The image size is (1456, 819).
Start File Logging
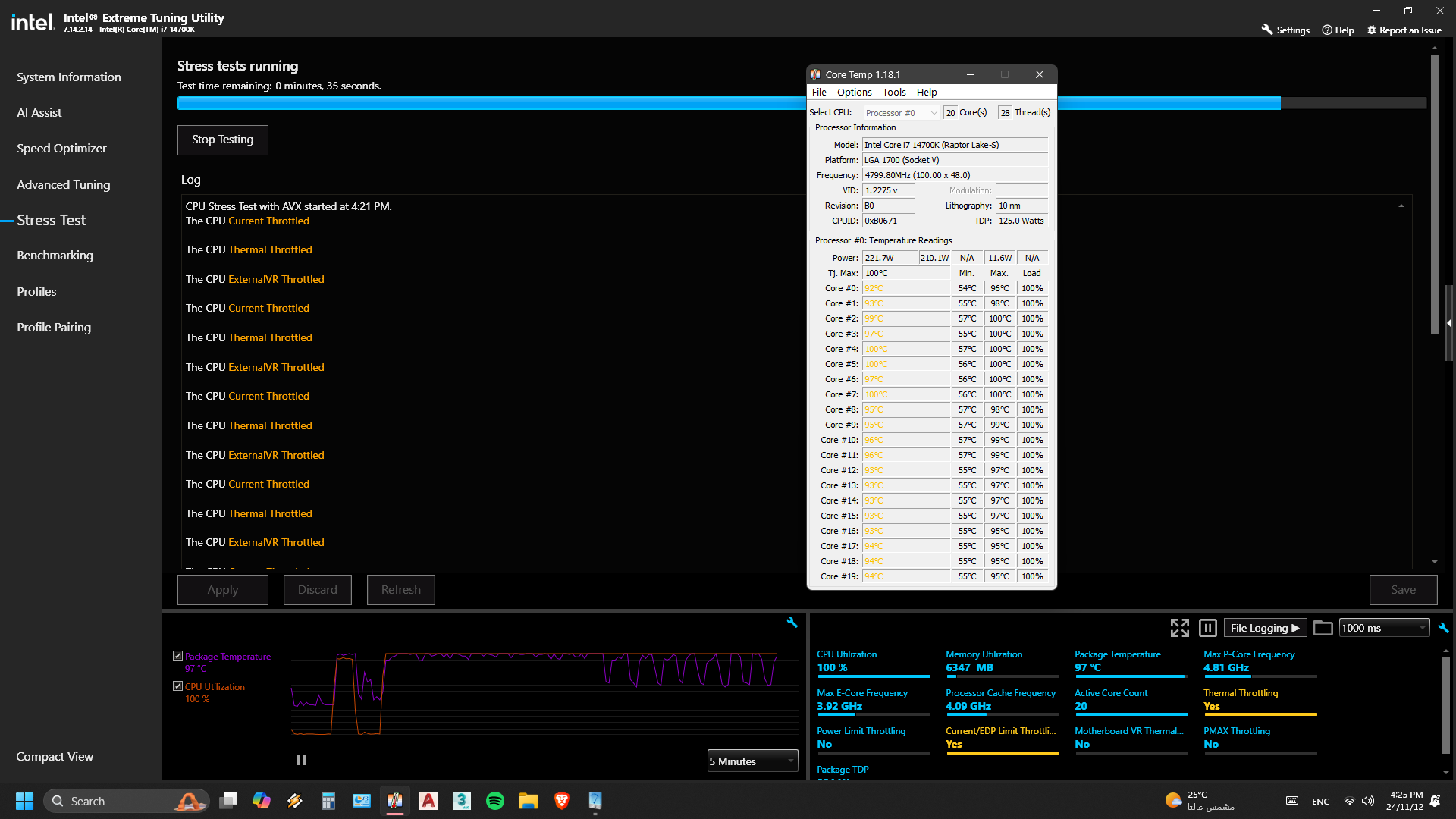(x=1265, y=628)
